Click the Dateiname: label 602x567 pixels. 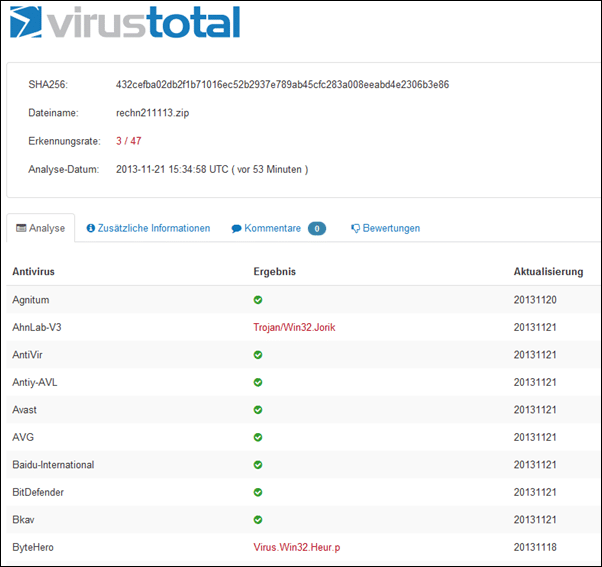(x=53, y=113)
